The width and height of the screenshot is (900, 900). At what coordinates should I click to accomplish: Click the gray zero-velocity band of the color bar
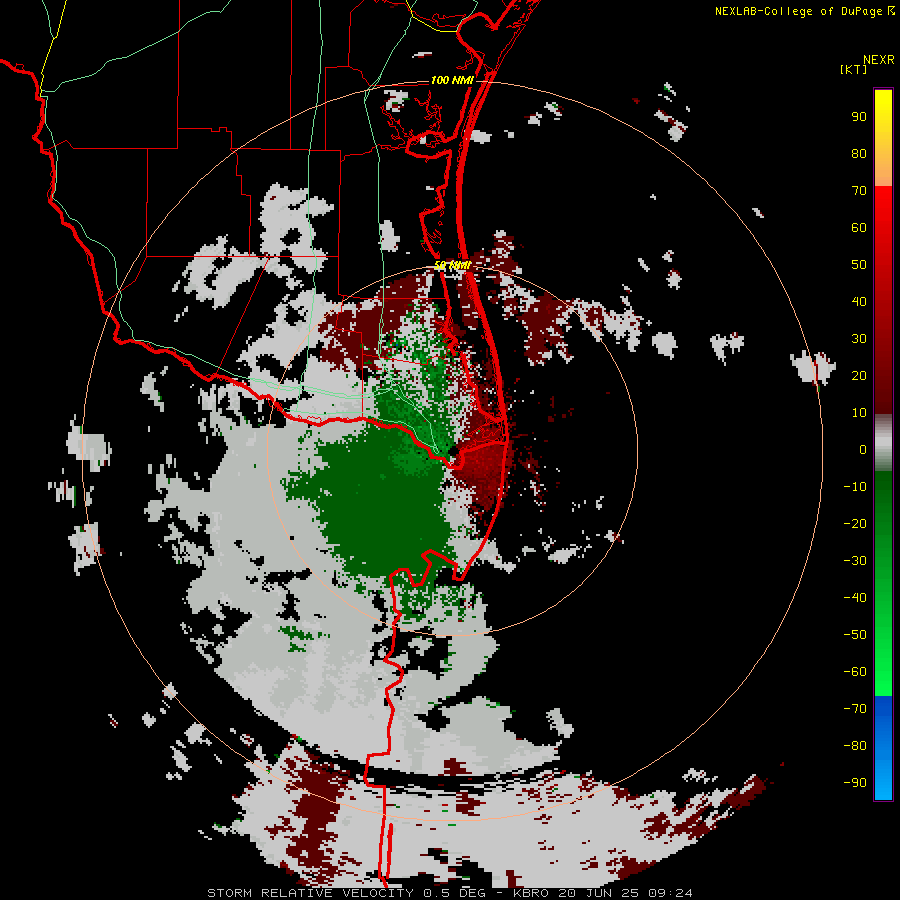883,443
